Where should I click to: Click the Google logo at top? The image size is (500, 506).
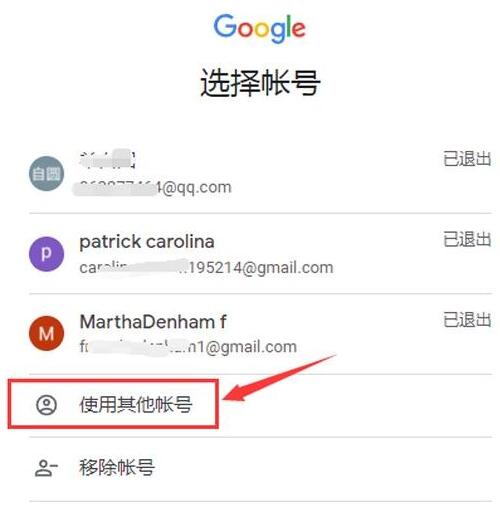point(259,28)
